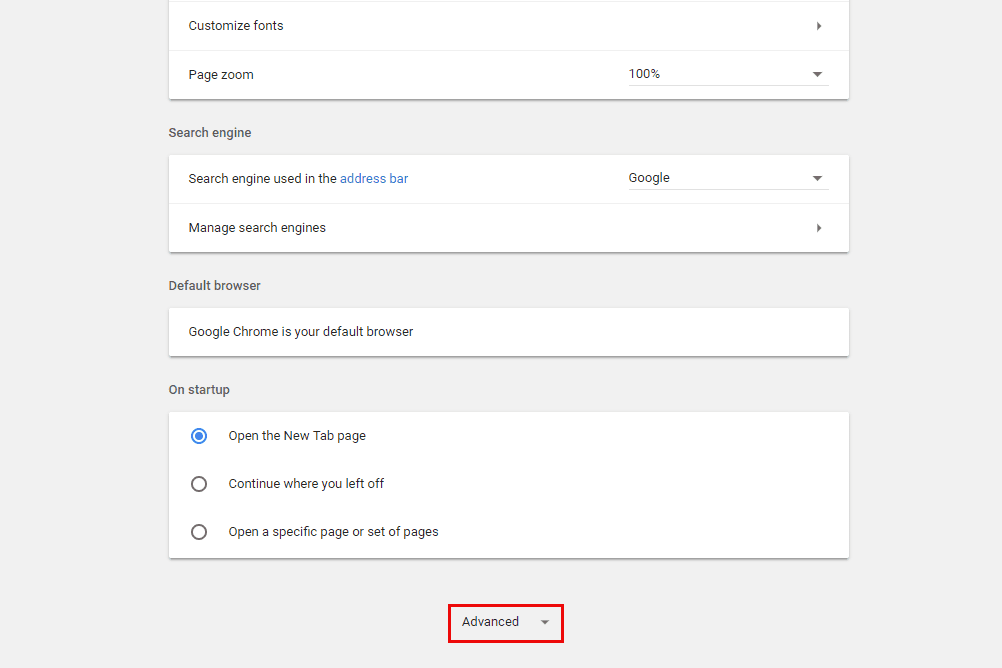Image resolution: width=1002 pixels, height=668 pixels.
Task: Click the Continue where you left off label
Action: (x=306, y=484)
